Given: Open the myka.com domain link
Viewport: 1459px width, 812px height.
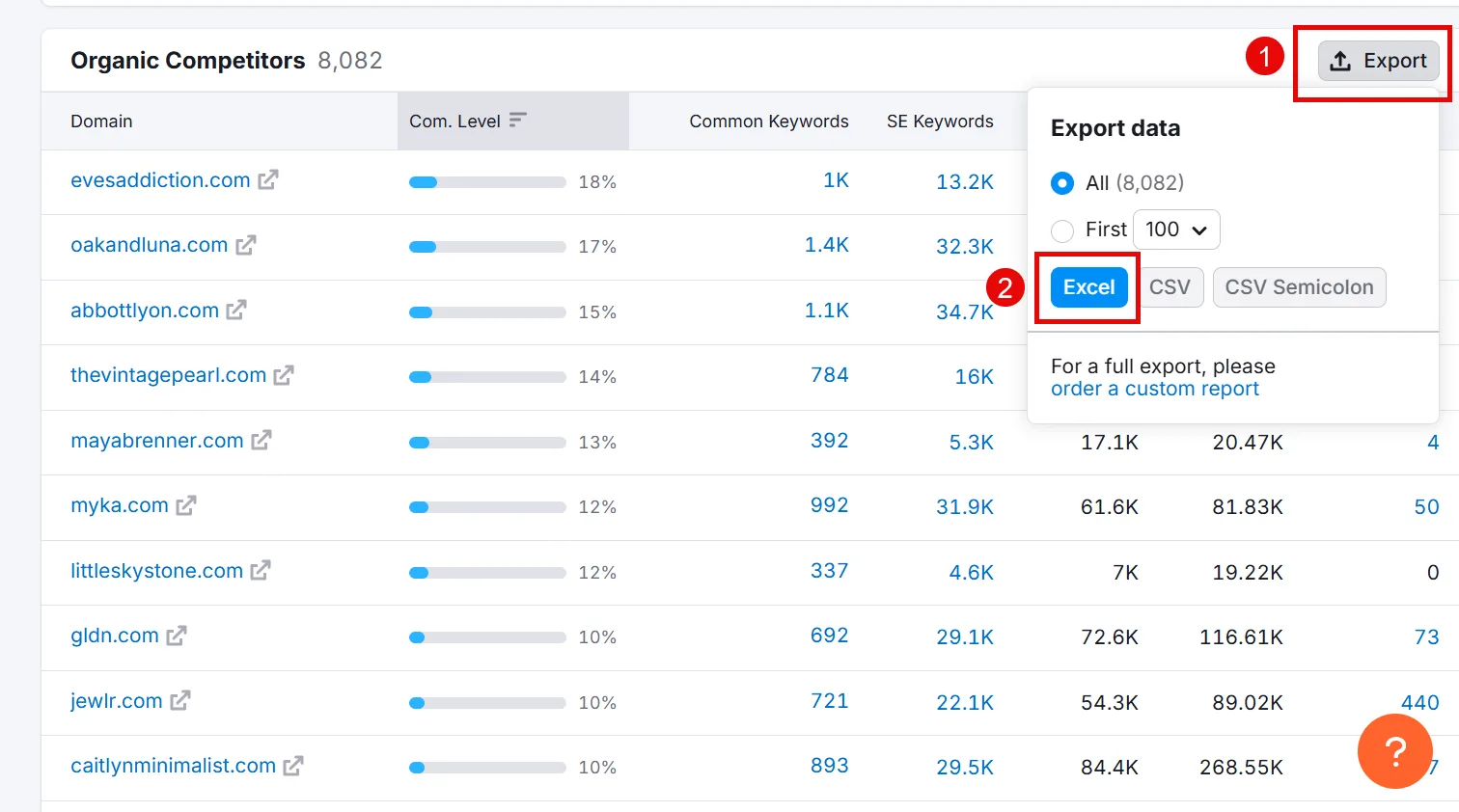Looking at the screenshot, I should click(120, 505).
